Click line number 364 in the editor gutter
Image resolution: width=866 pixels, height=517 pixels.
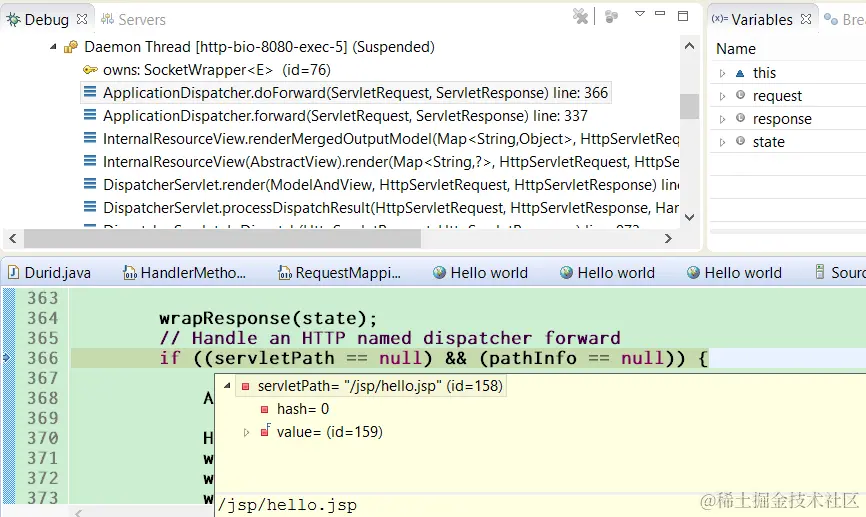click(x=43, y=318)
